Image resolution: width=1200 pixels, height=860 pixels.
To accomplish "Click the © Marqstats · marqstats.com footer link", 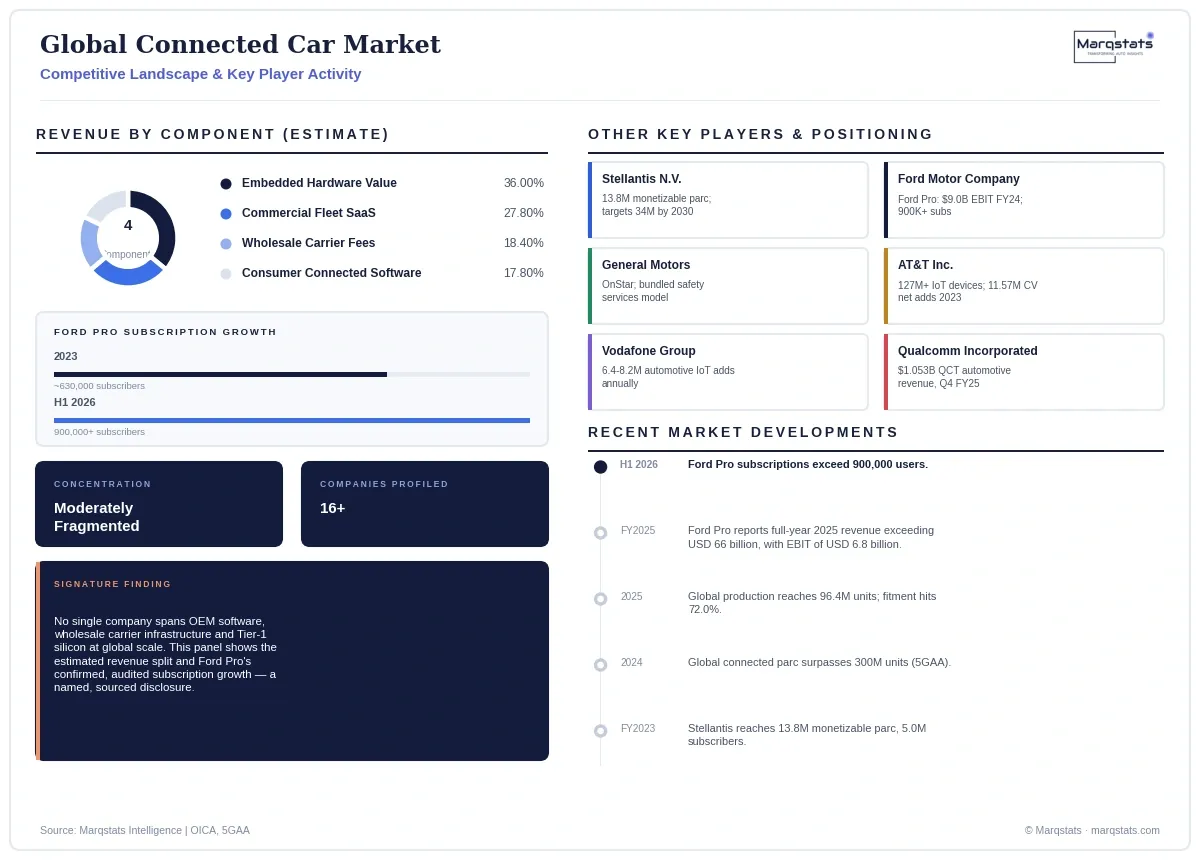I will click(x=1092, y=830).
